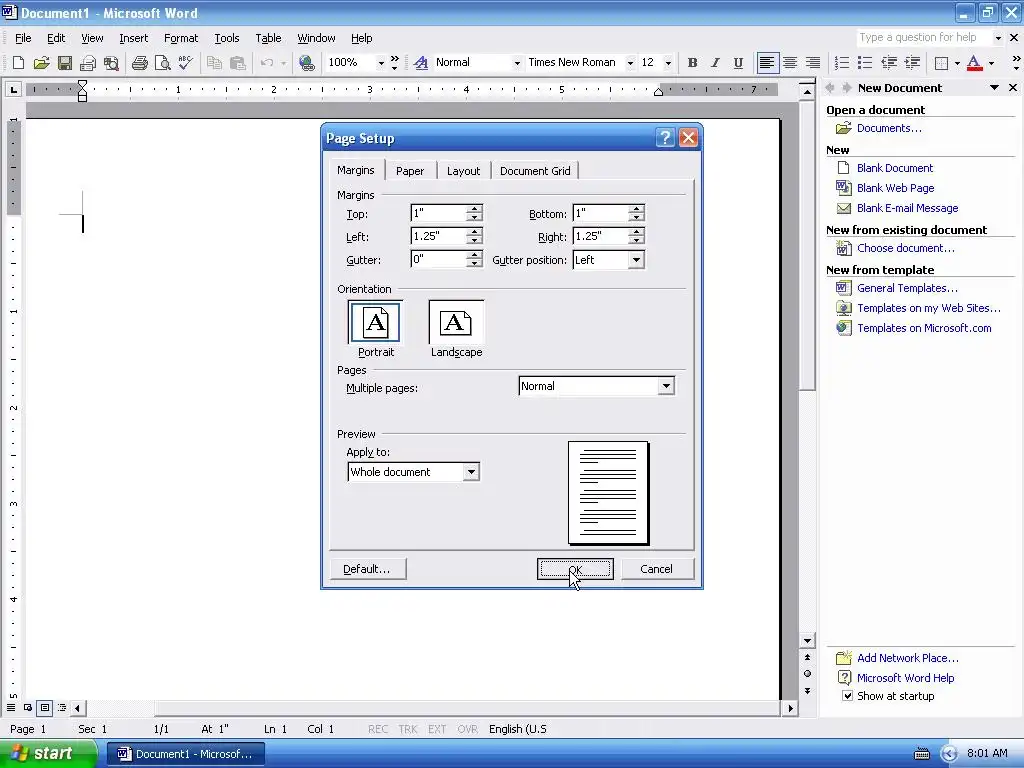
Task: Open the Multiple pages Normal dropdown
Action: [x=665, y=386]
